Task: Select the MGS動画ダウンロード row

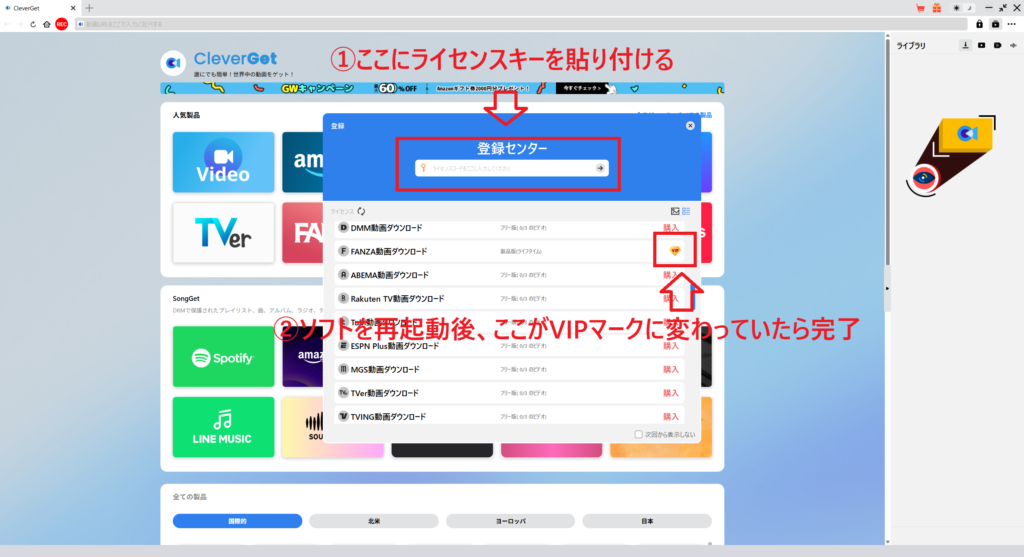Action: point(509,369)
